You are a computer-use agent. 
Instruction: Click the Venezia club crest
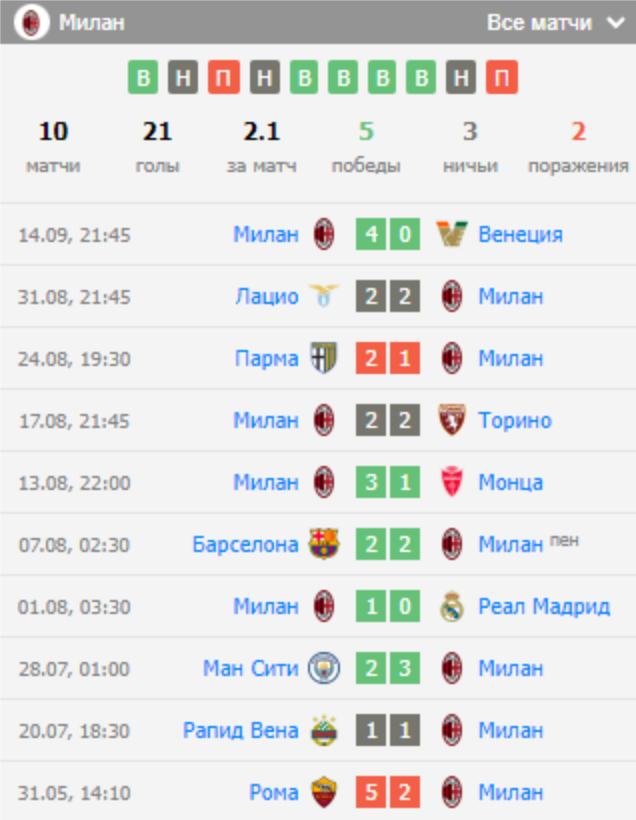click(452, 235)
